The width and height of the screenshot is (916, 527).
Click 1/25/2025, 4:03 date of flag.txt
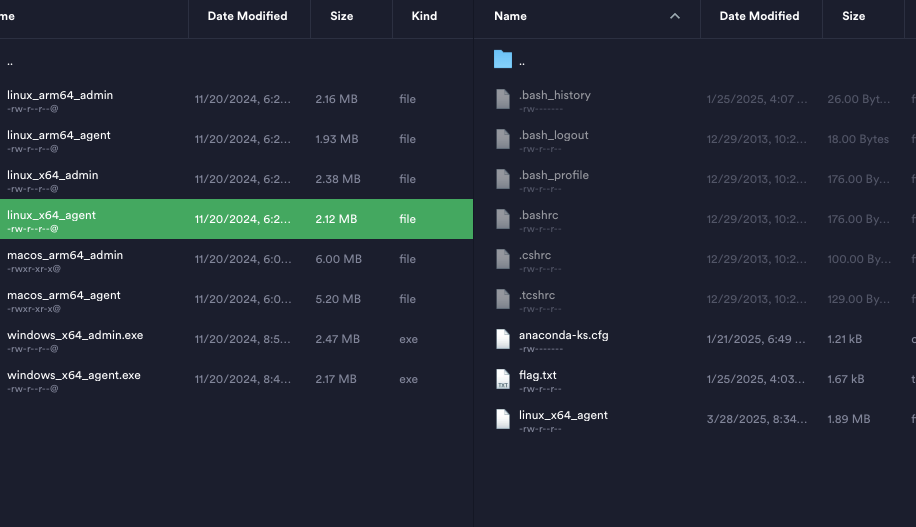755,379
